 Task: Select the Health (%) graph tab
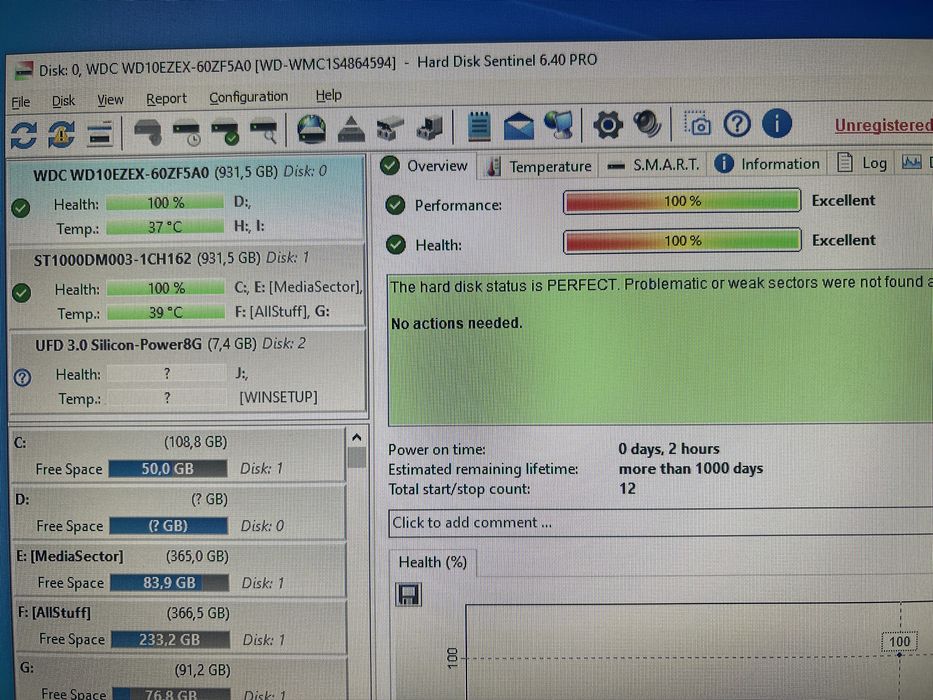coord(433,562)
